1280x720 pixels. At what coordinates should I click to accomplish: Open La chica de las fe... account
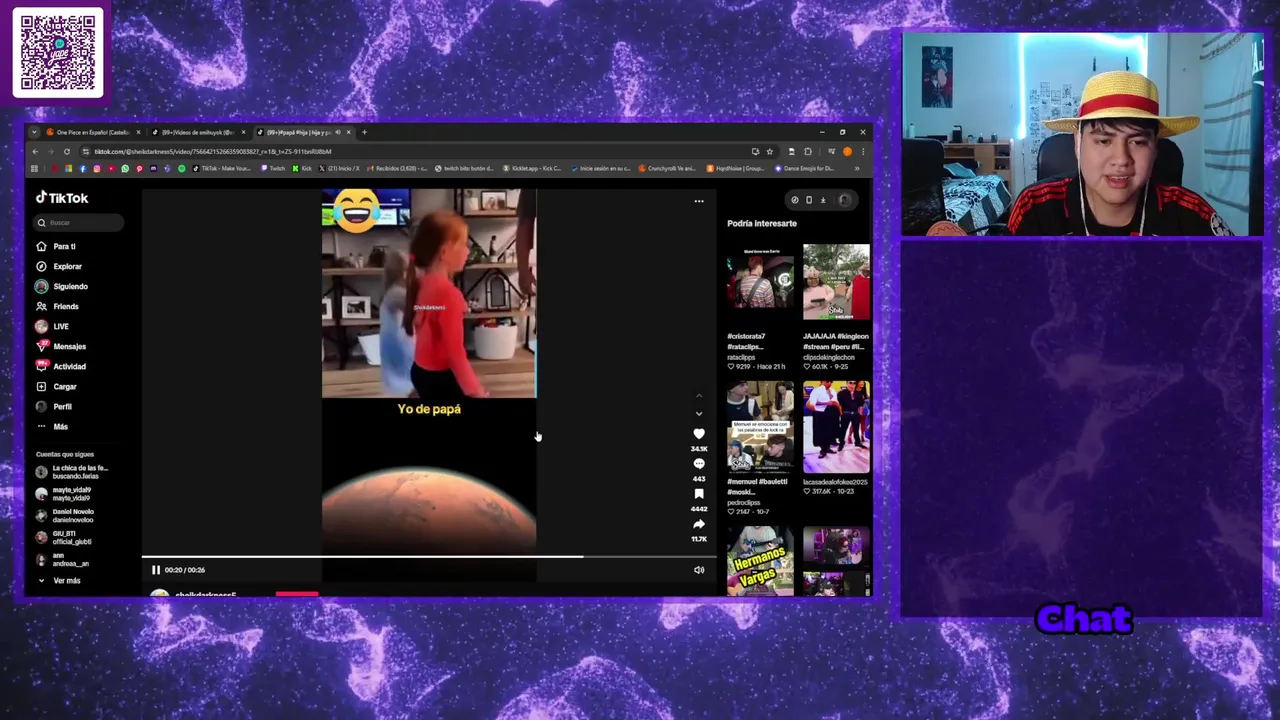(72, 472)
